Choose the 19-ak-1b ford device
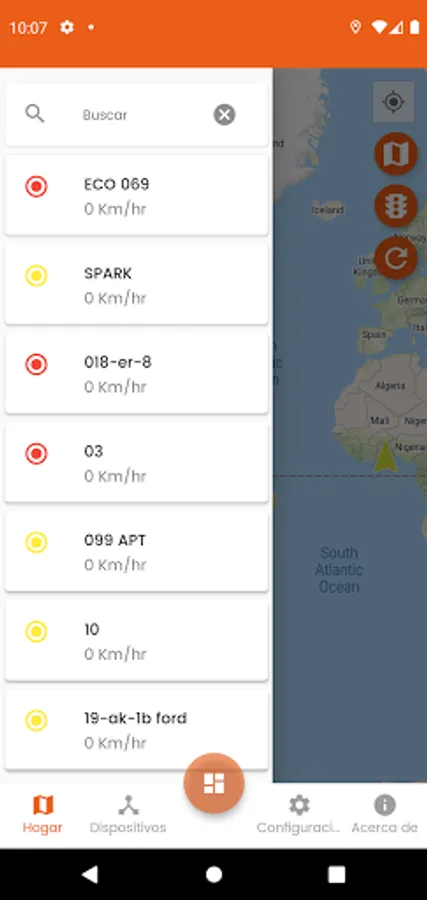The image size is (427, 900). click(137, 730)
